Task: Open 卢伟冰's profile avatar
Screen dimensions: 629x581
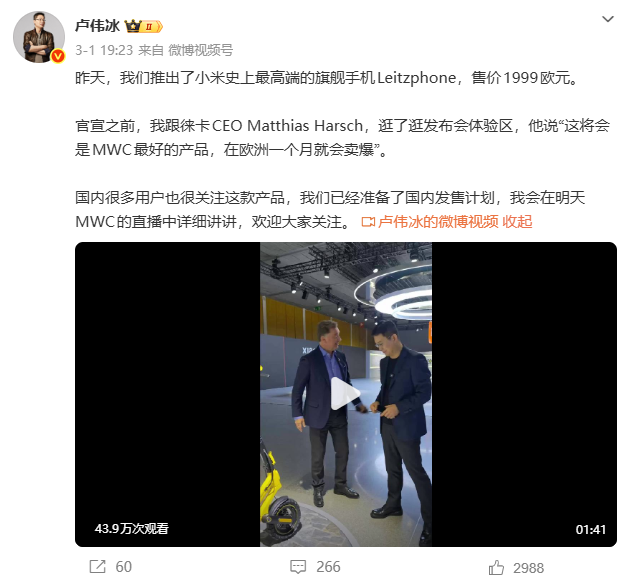Action: pyautogui.click(x=39, y=37)
